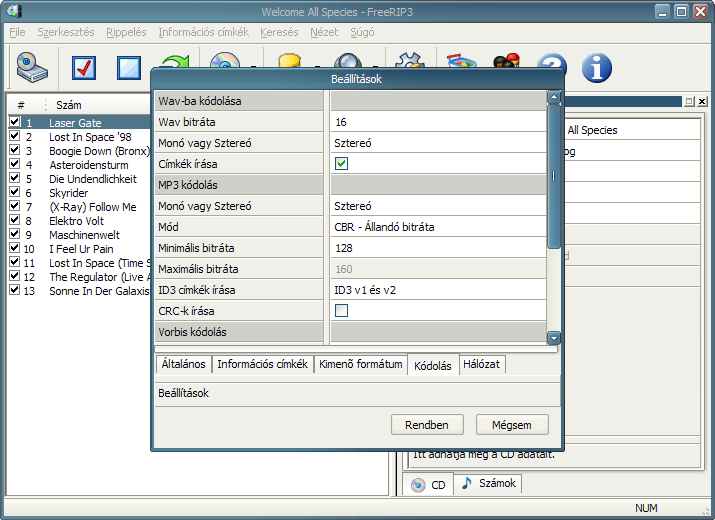
Task: Uncheck track 8 Elektro Volt
Action: (x=15, y=220)
